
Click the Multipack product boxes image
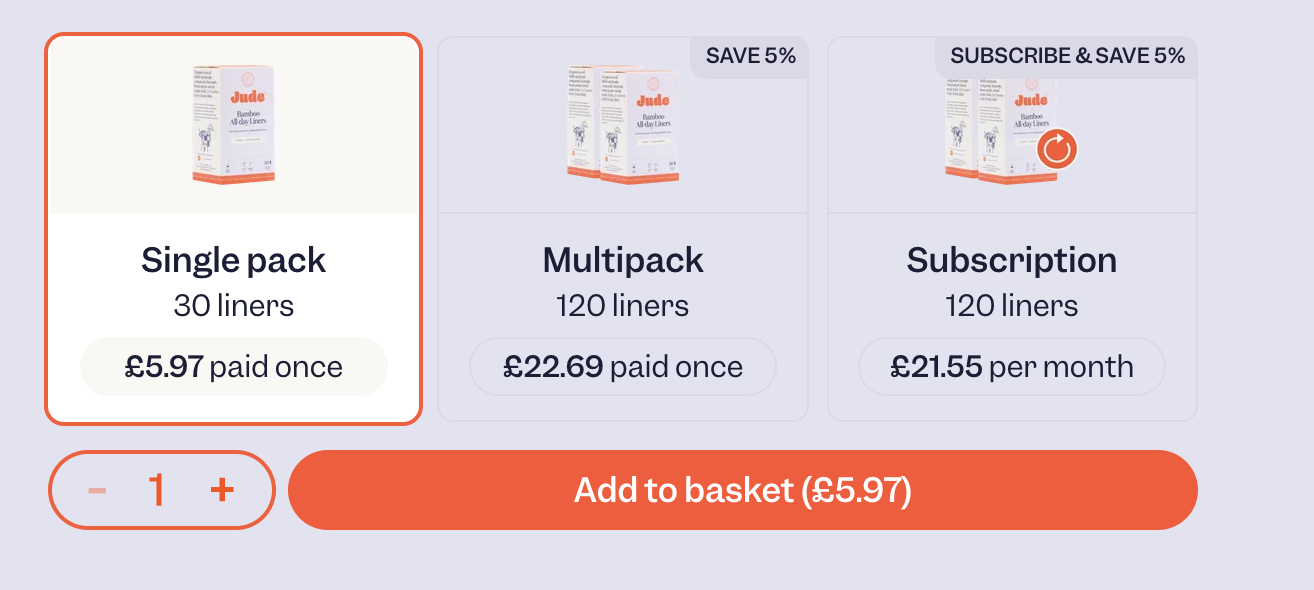(622, 124)
